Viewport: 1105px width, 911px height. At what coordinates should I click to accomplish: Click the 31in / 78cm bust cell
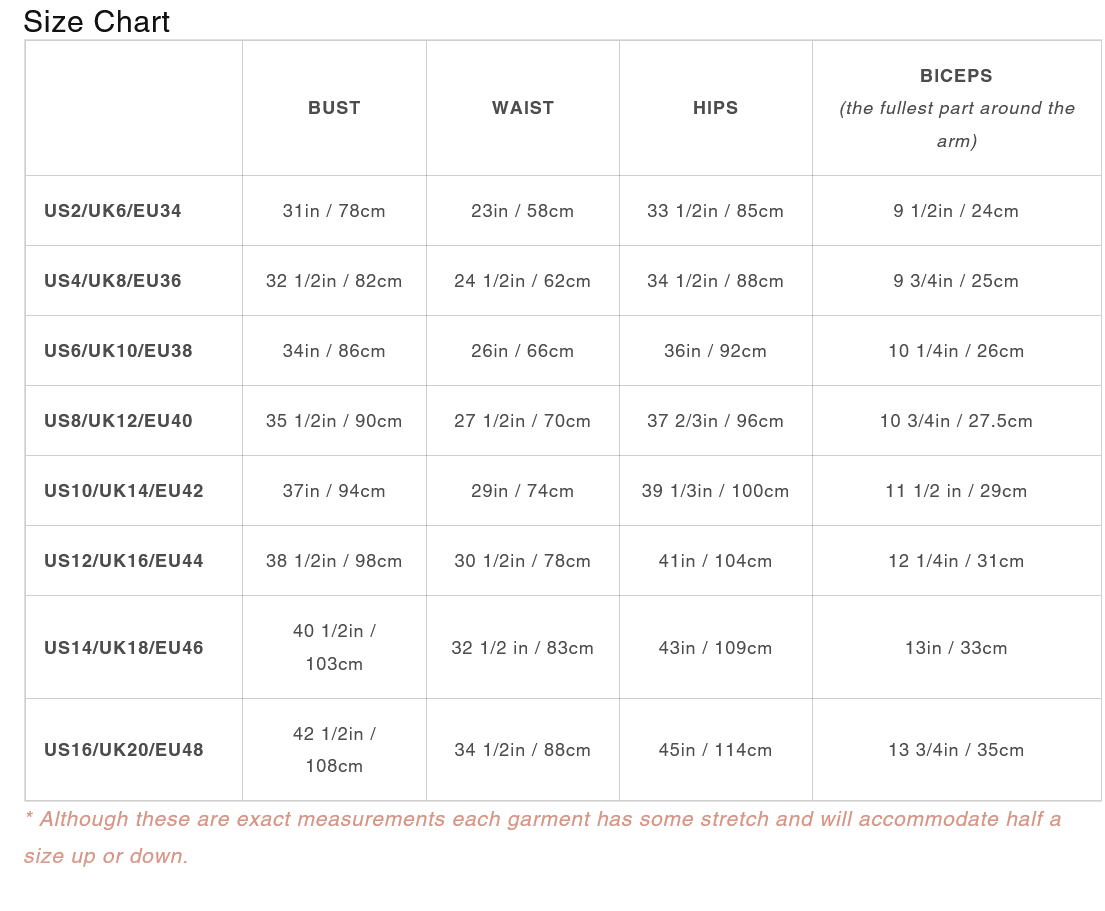(x=334, y=211)
